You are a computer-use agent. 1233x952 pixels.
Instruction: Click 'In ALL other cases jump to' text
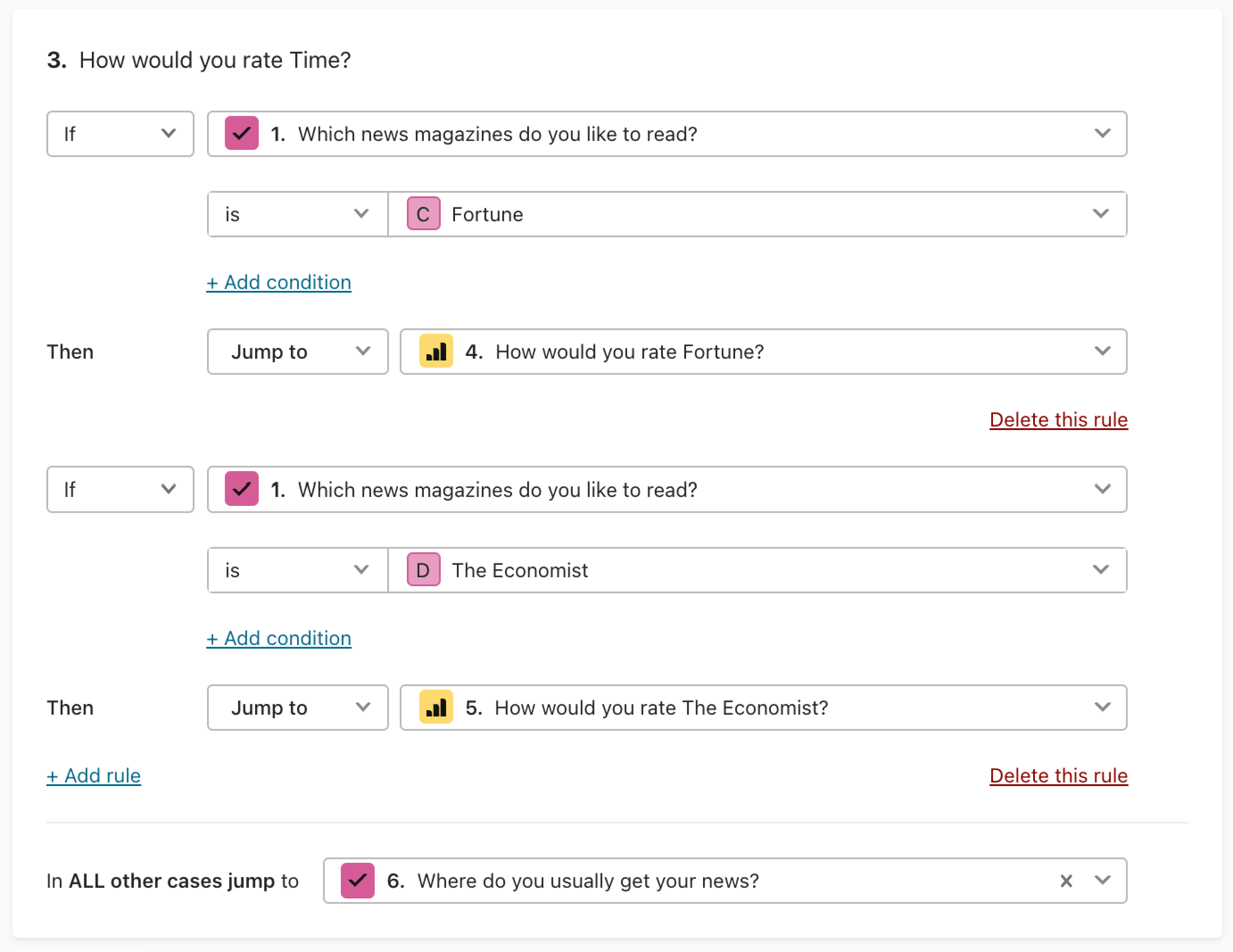tap(172, 881)
